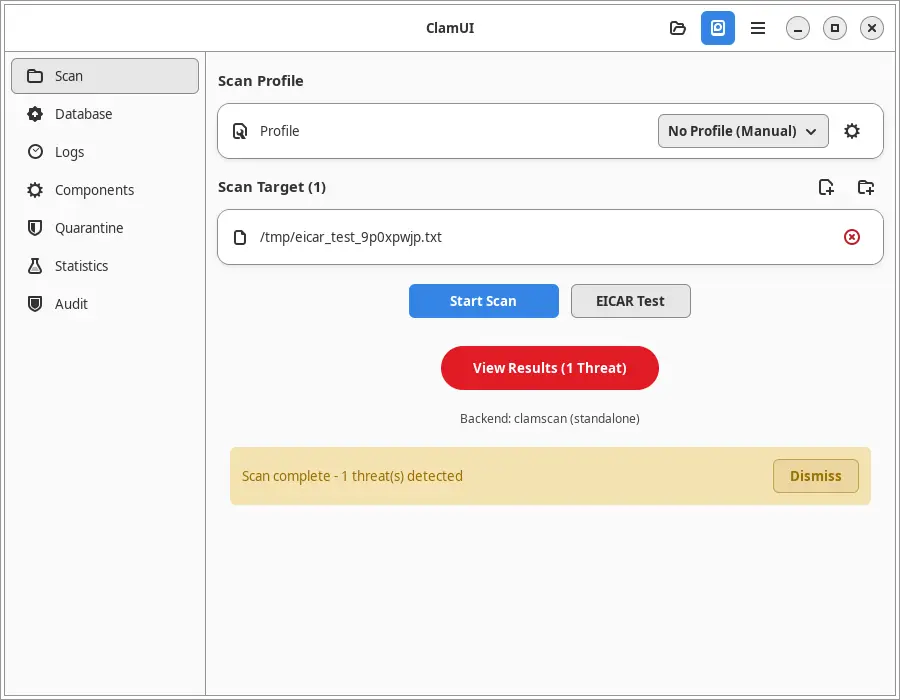Add a file to scan targets

click(x=826, y=187)
